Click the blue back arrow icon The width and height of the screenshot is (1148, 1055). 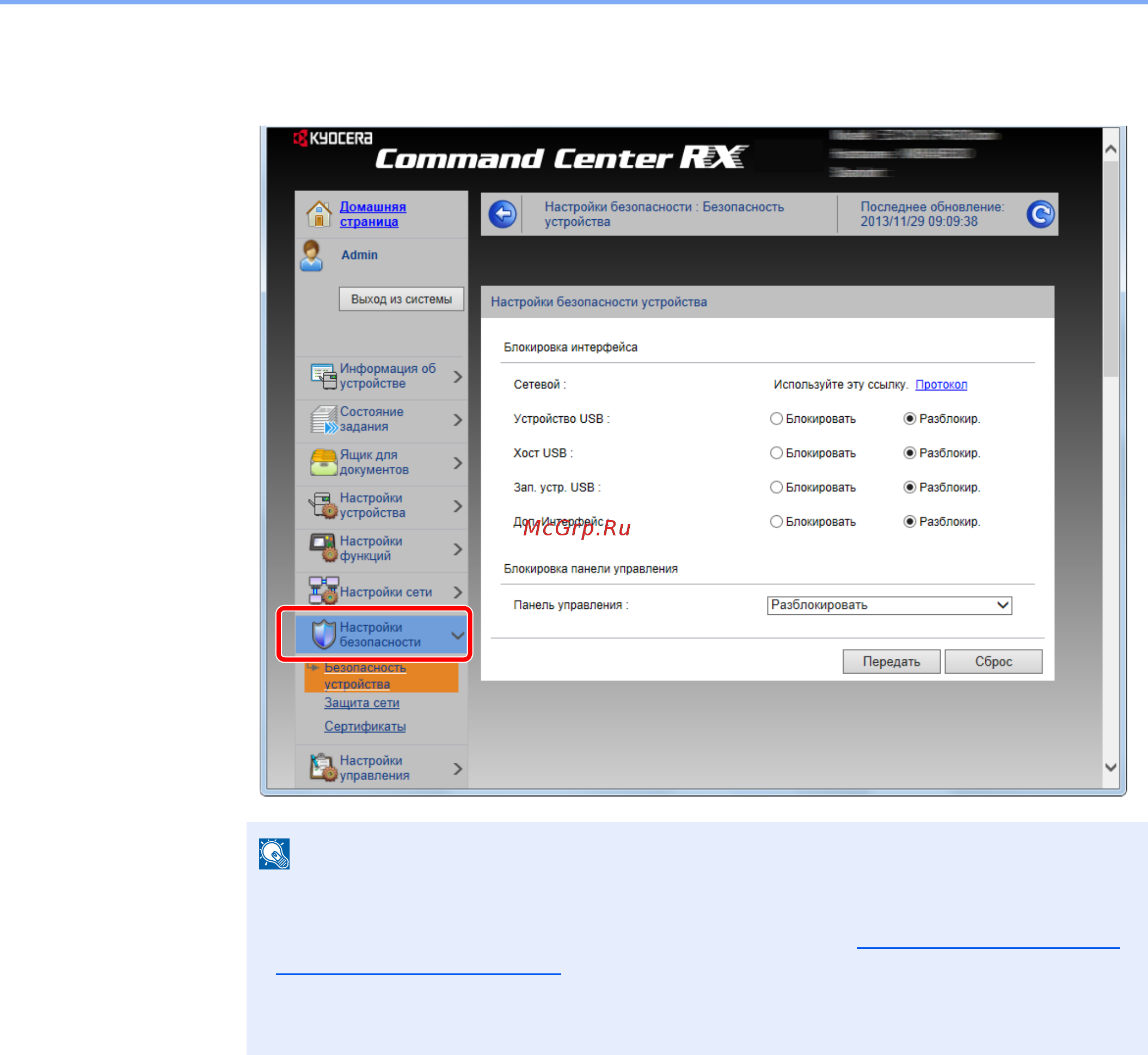(x=502, y=215)
